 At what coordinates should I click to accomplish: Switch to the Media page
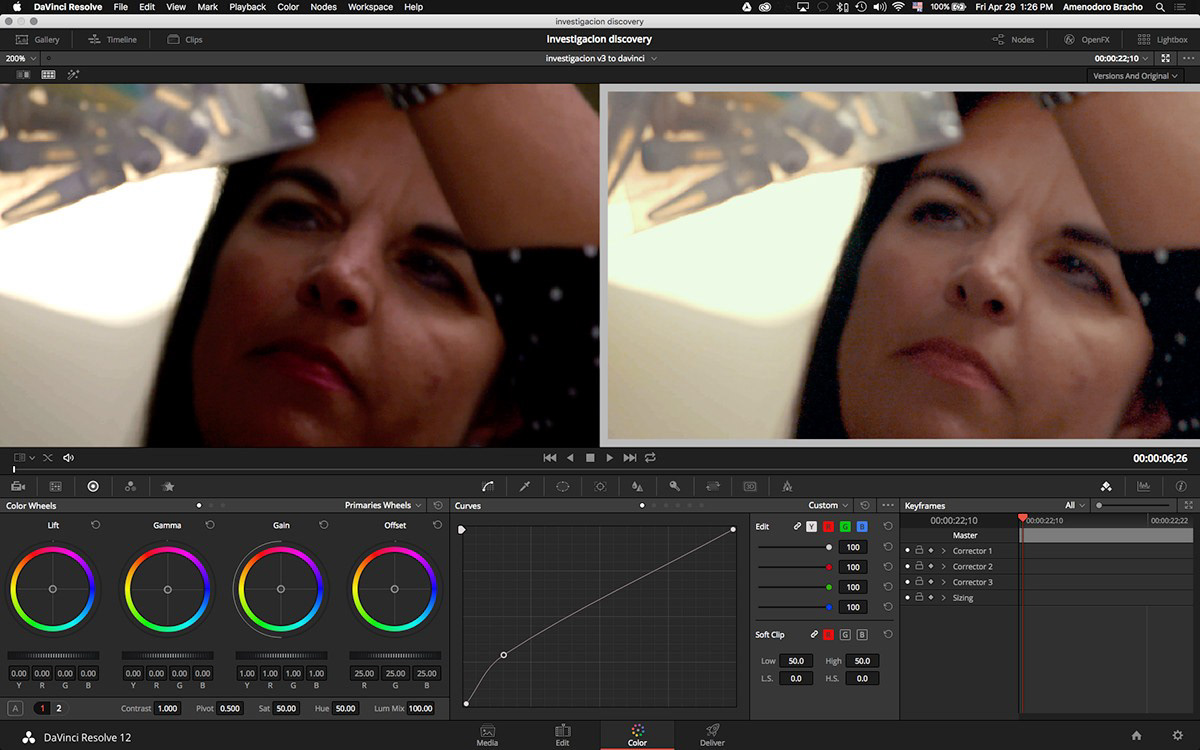point(487,734)
